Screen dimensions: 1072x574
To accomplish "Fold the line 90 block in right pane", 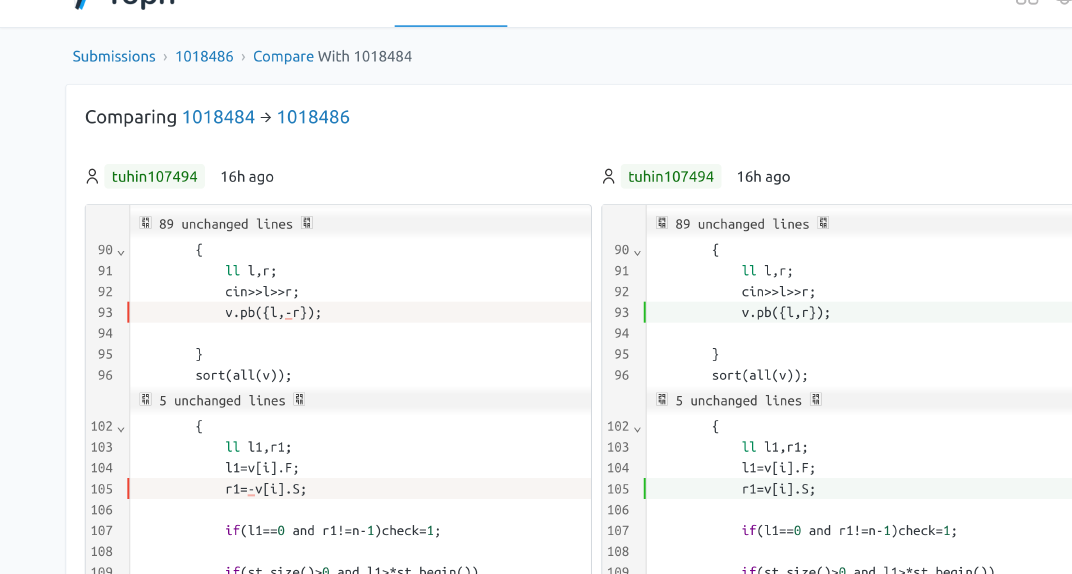I will 637,251.
